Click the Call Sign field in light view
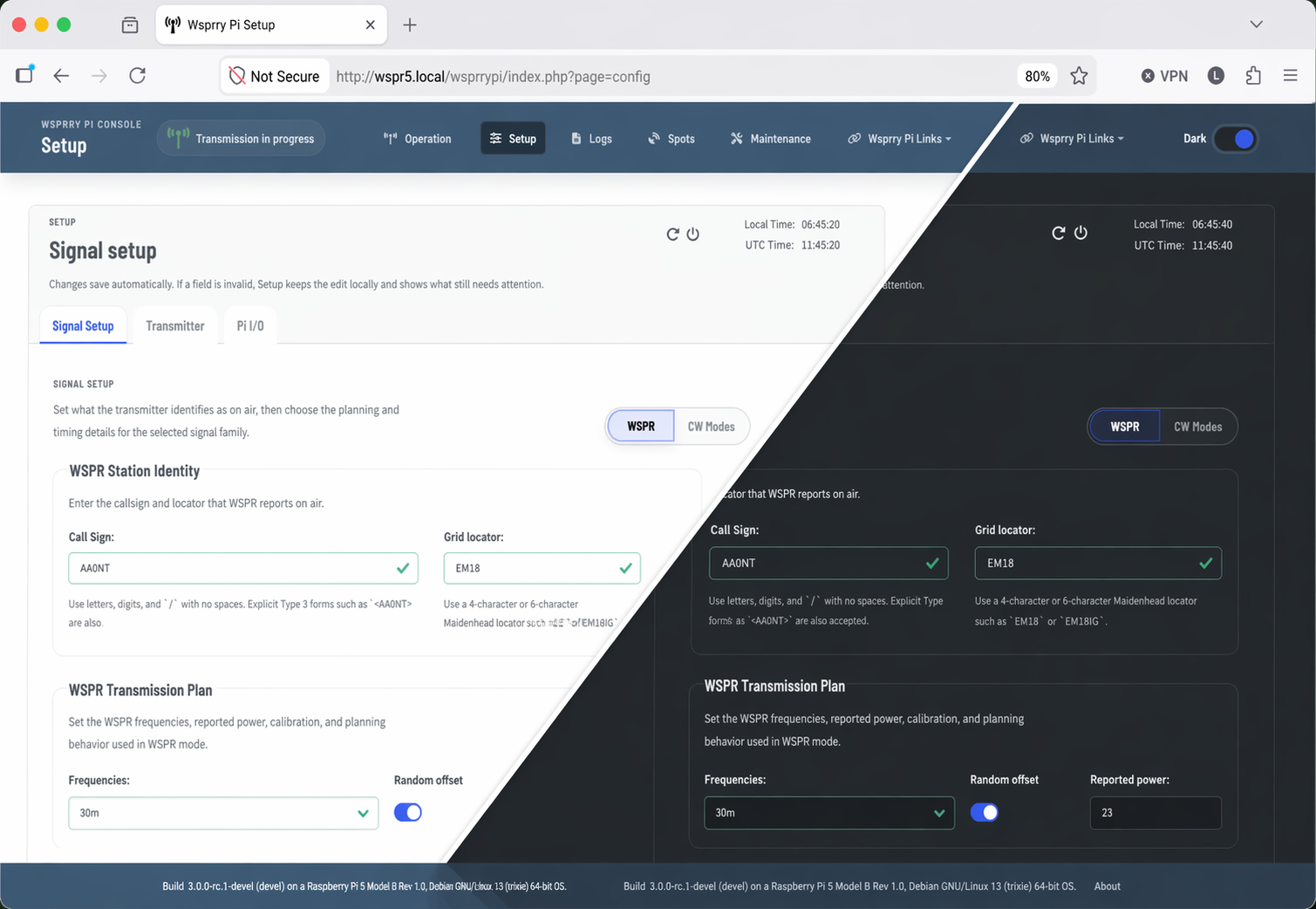The width and height of the screenshot is (1316, 909). [243, 568]
